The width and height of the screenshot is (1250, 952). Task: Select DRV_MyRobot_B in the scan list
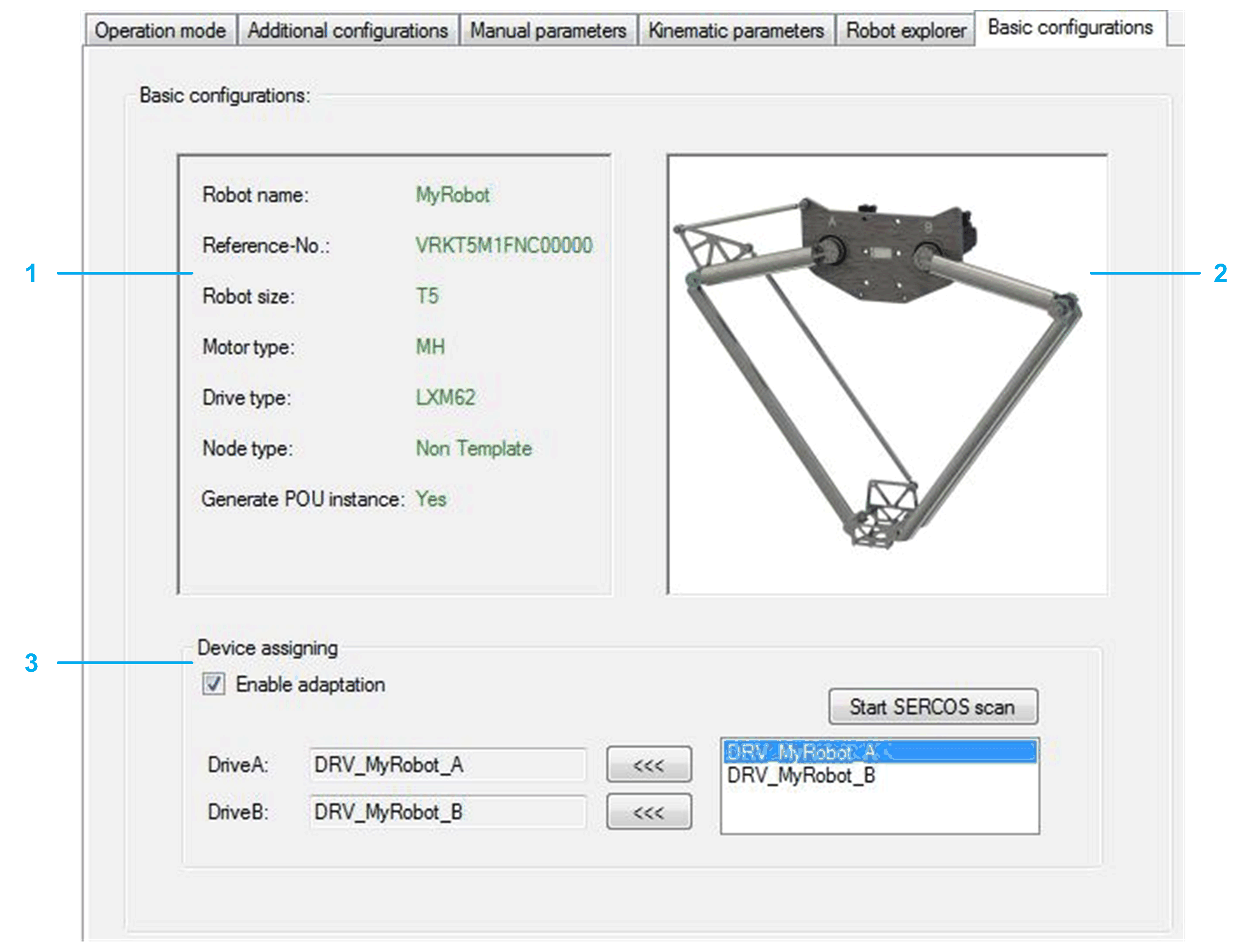click(801, 775)
